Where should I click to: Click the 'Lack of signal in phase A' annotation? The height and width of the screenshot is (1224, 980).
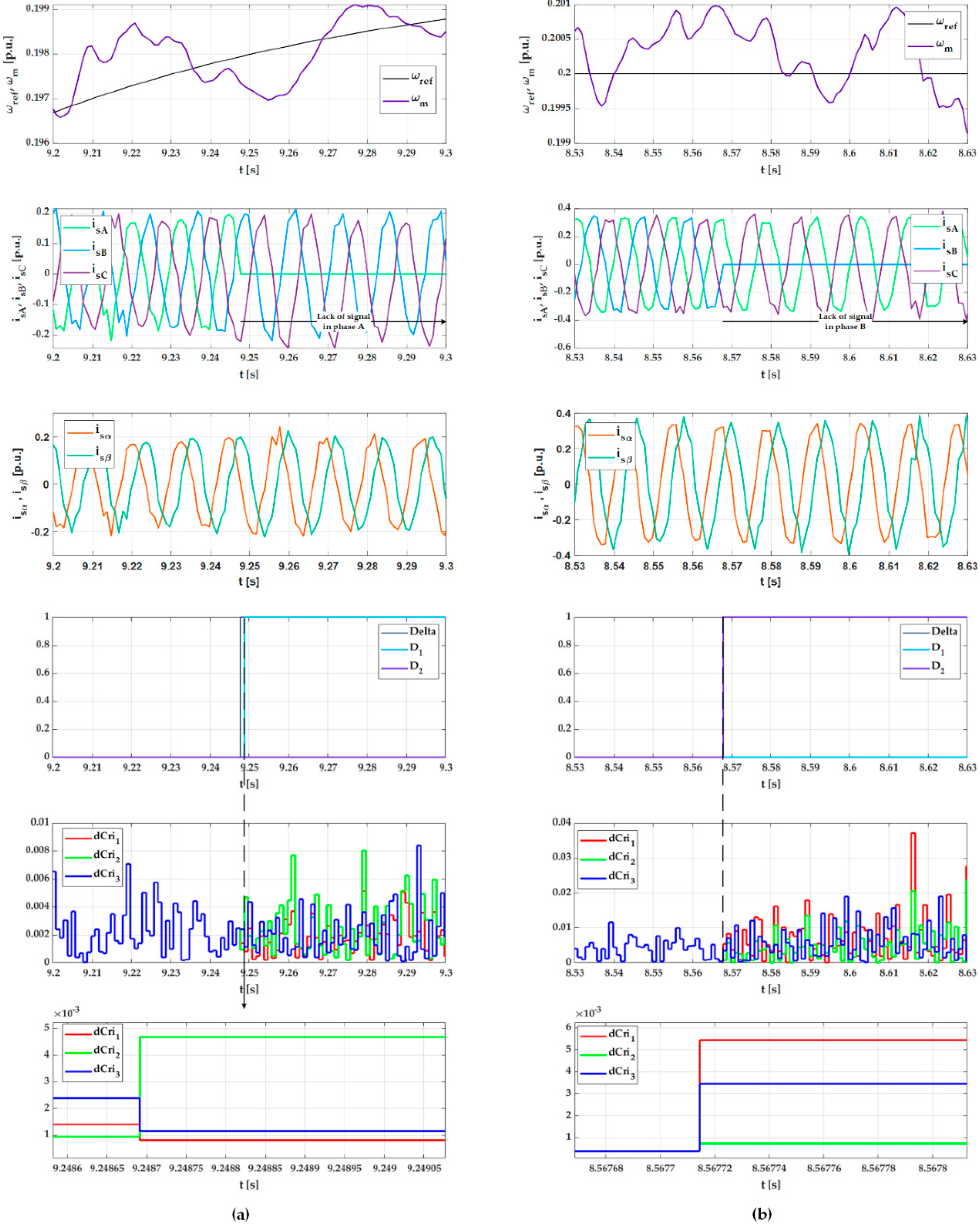[343, 321]
